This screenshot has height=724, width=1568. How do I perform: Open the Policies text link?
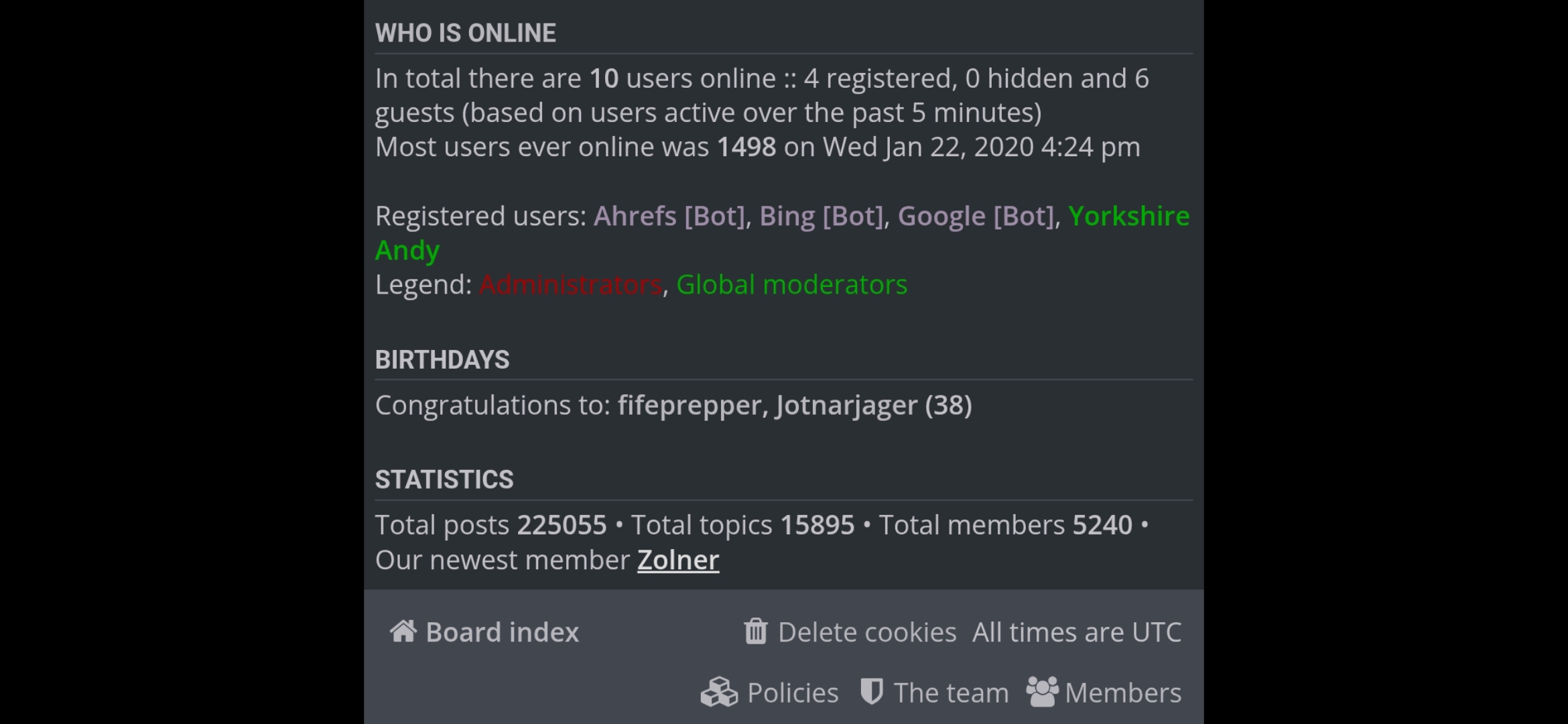[792, 693]
